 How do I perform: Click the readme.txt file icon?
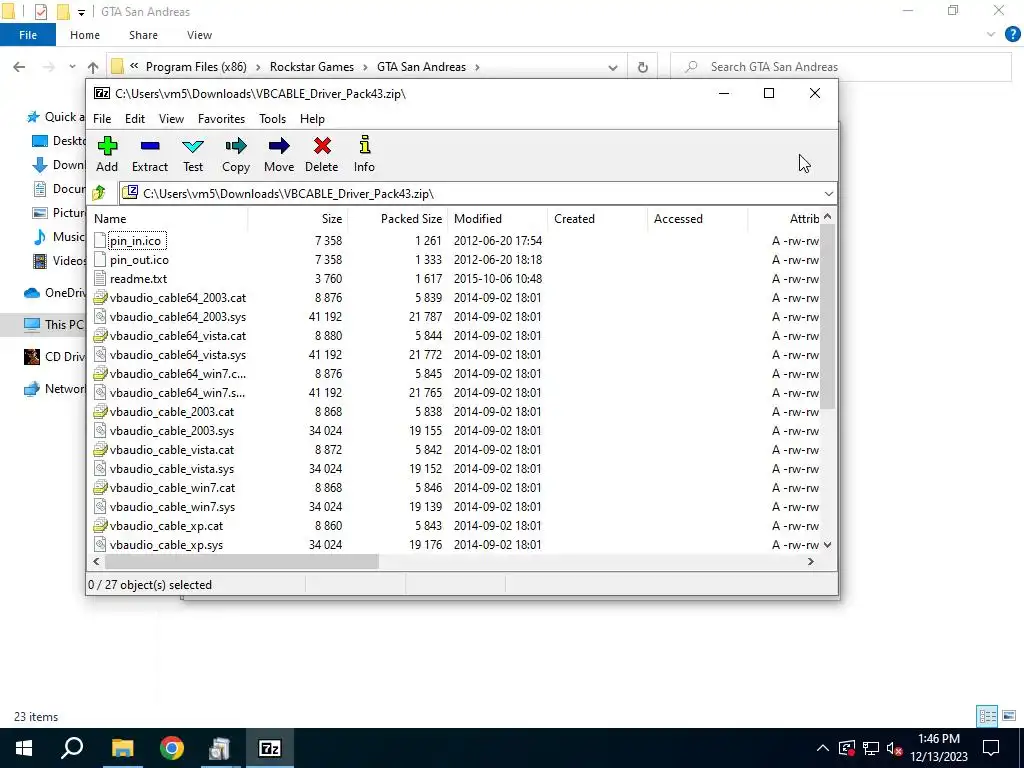100,279
